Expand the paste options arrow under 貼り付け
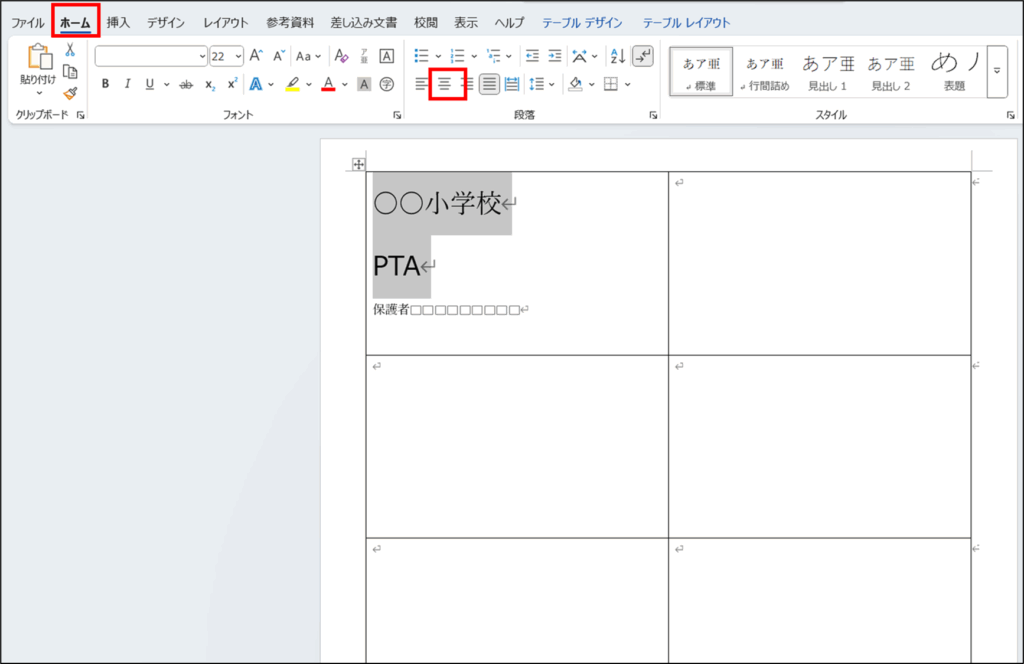The image size is (1024, 664). click(x=39, y=93)
